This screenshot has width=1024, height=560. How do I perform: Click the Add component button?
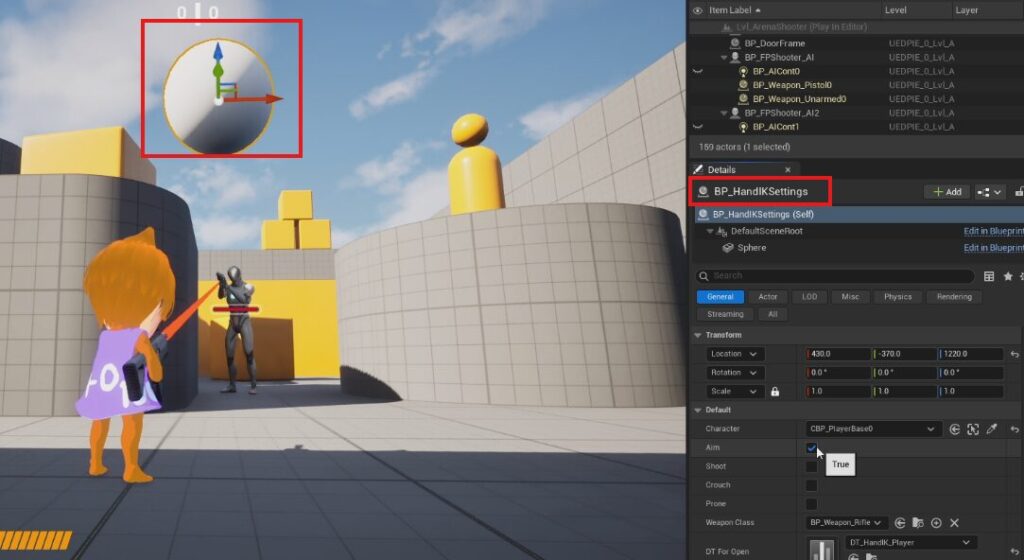point(946,191)
